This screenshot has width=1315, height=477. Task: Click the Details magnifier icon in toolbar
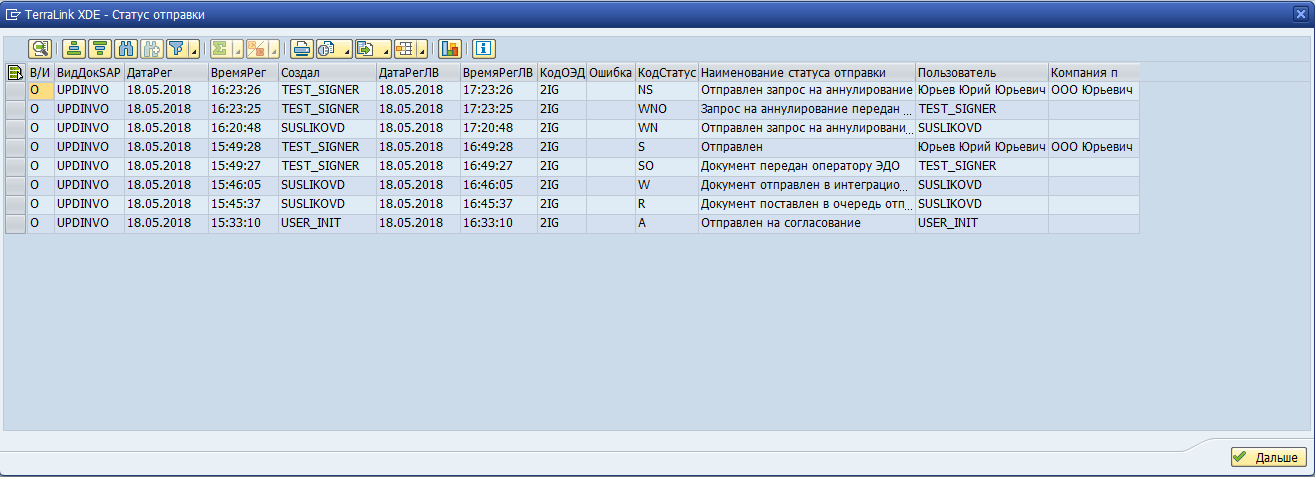[40, 48]
